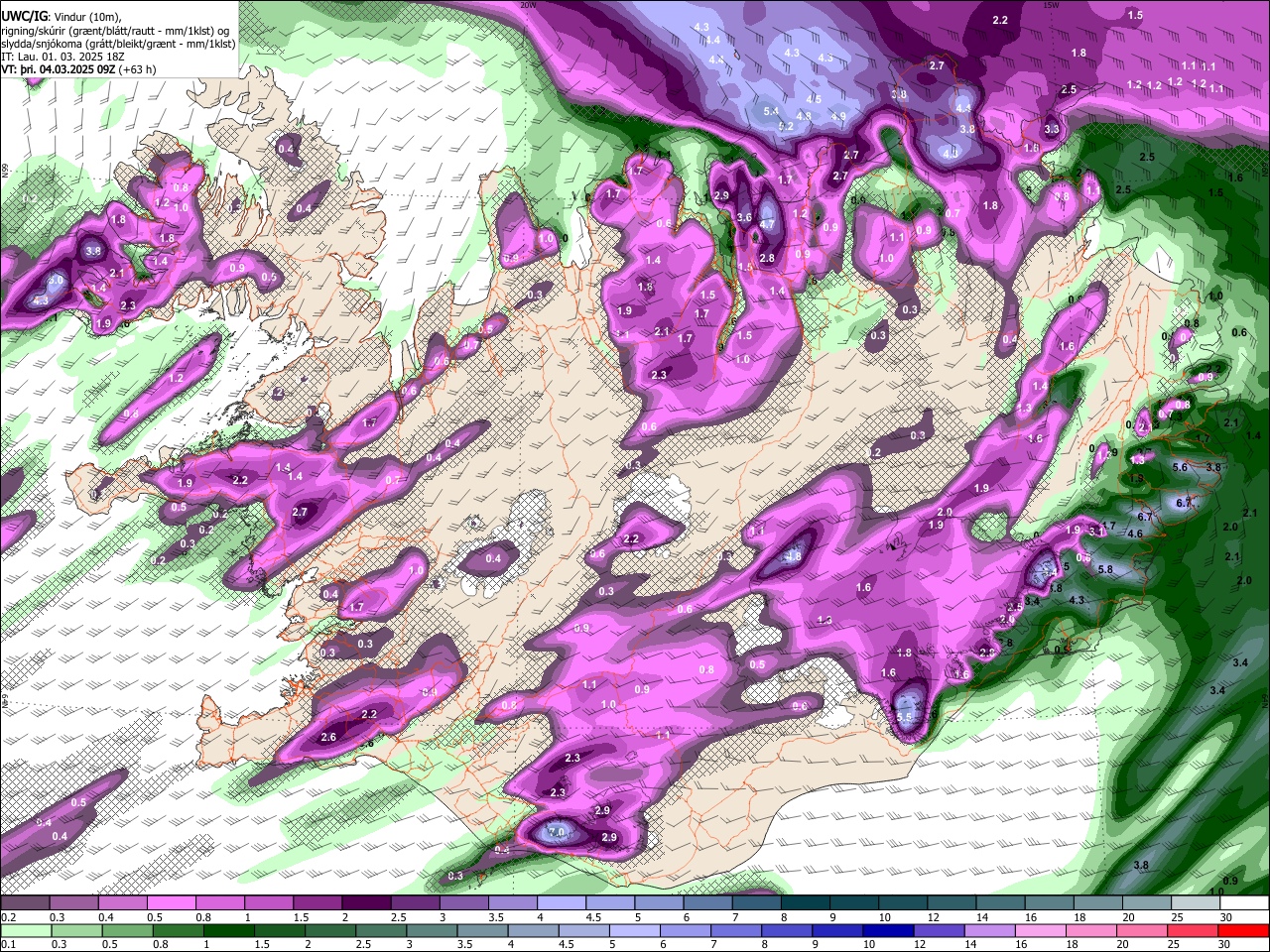Pick the white 30 swatch in the top legend row
The width and height of the screenshot is (1270, 952).
coord(1243,903)
